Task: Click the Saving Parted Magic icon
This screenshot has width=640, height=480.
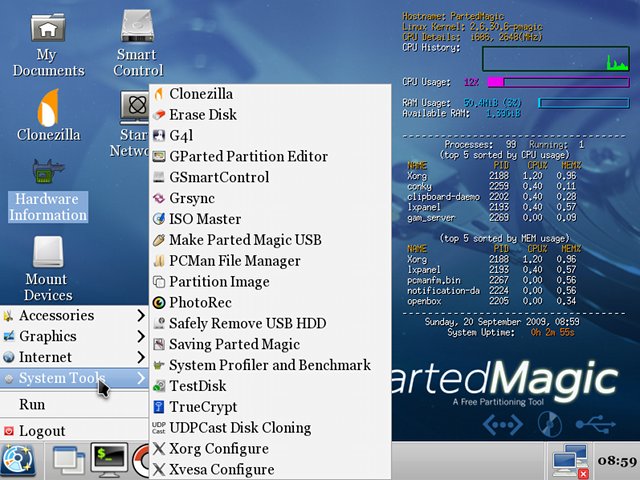Action: pyautogui.click(x=159, y=344)
